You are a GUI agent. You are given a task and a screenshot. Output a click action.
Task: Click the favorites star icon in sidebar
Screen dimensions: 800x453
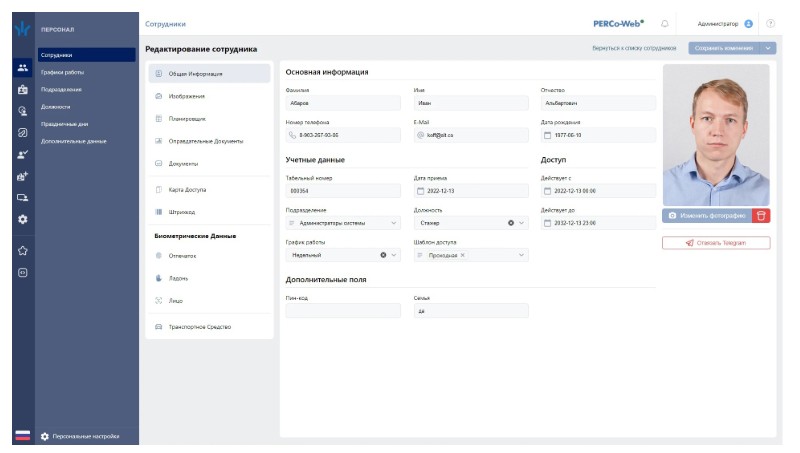tap(22, 249)
